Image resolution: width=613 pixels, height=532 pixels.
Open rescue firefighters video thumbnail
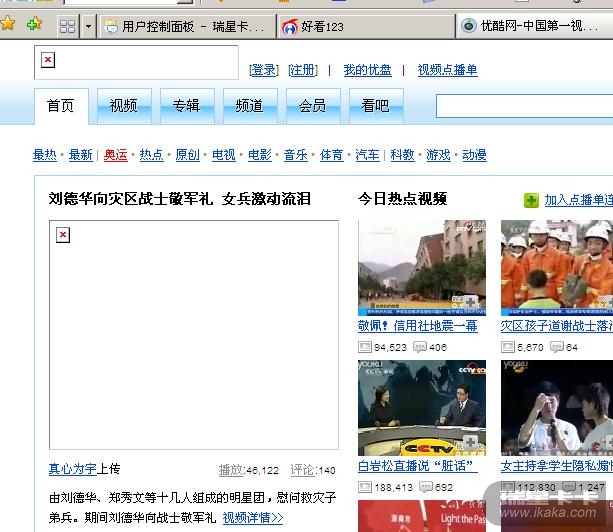tap(556, 266)
